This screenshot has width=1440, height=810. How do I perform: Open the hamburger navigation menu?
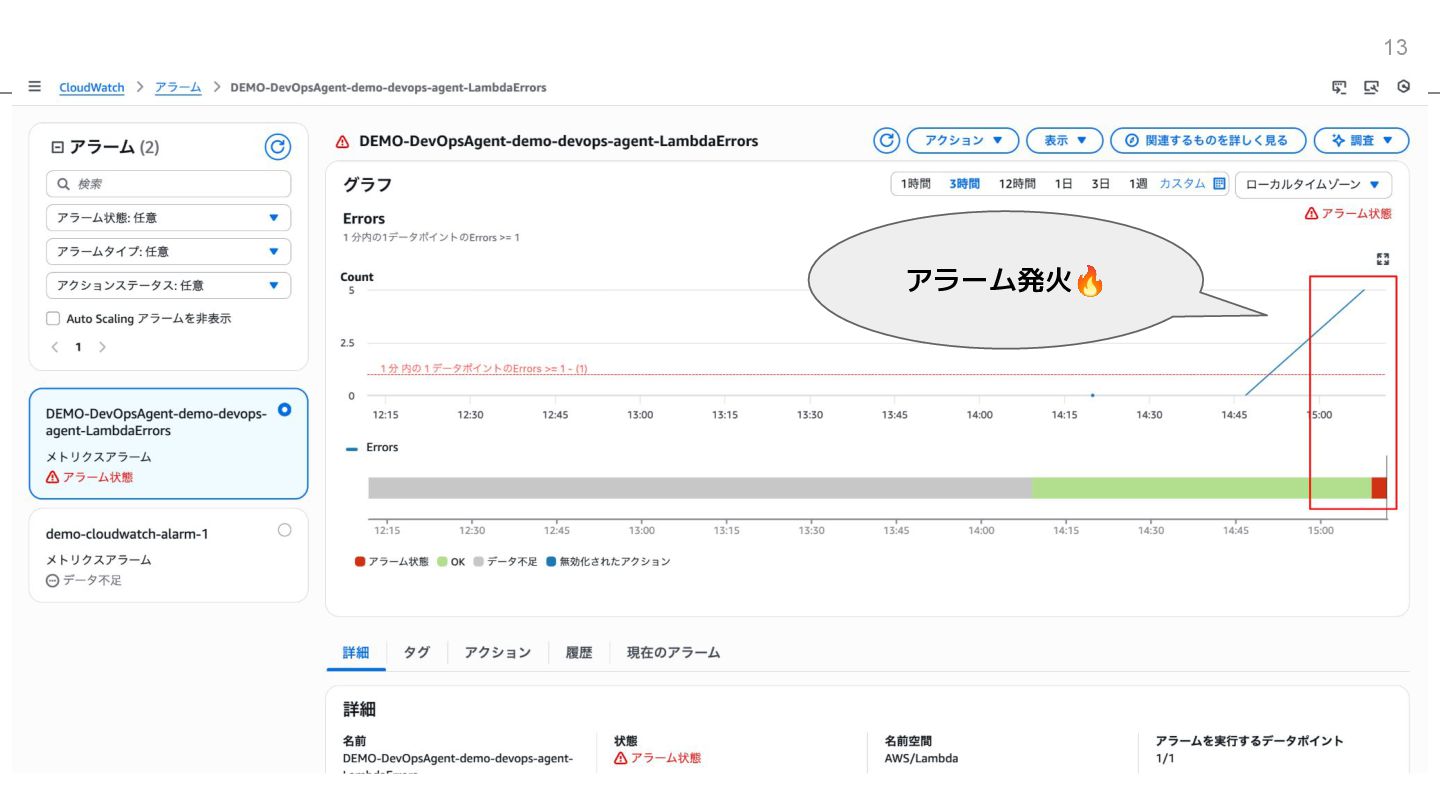[x=35, y=87]
